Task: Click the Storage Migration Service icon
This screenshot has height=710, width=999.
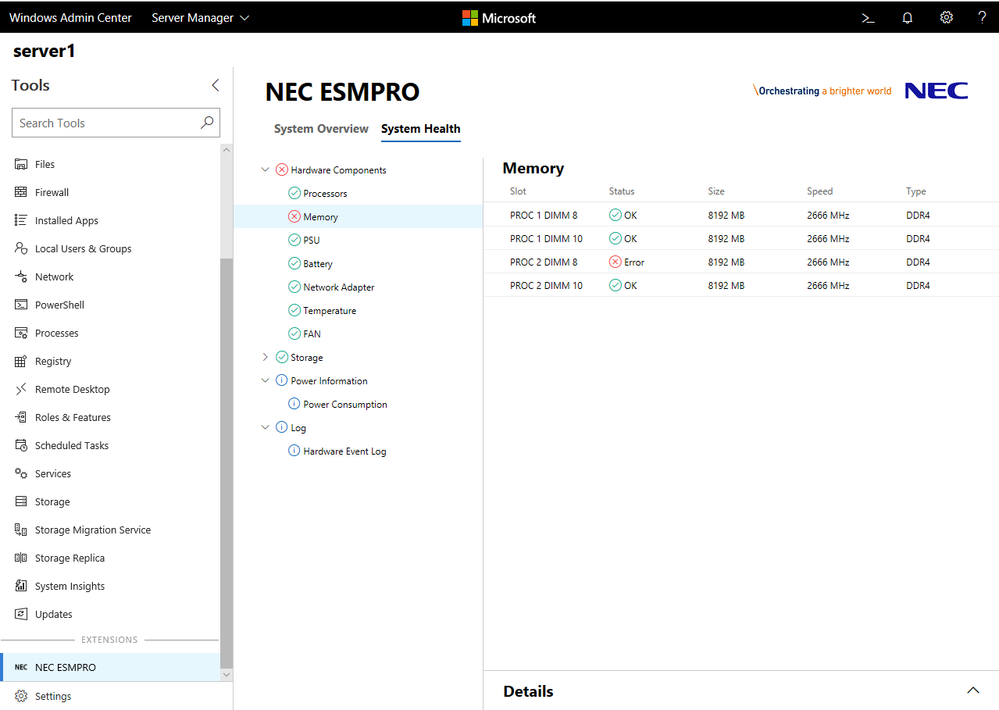Action: click(x=21, y=530)
